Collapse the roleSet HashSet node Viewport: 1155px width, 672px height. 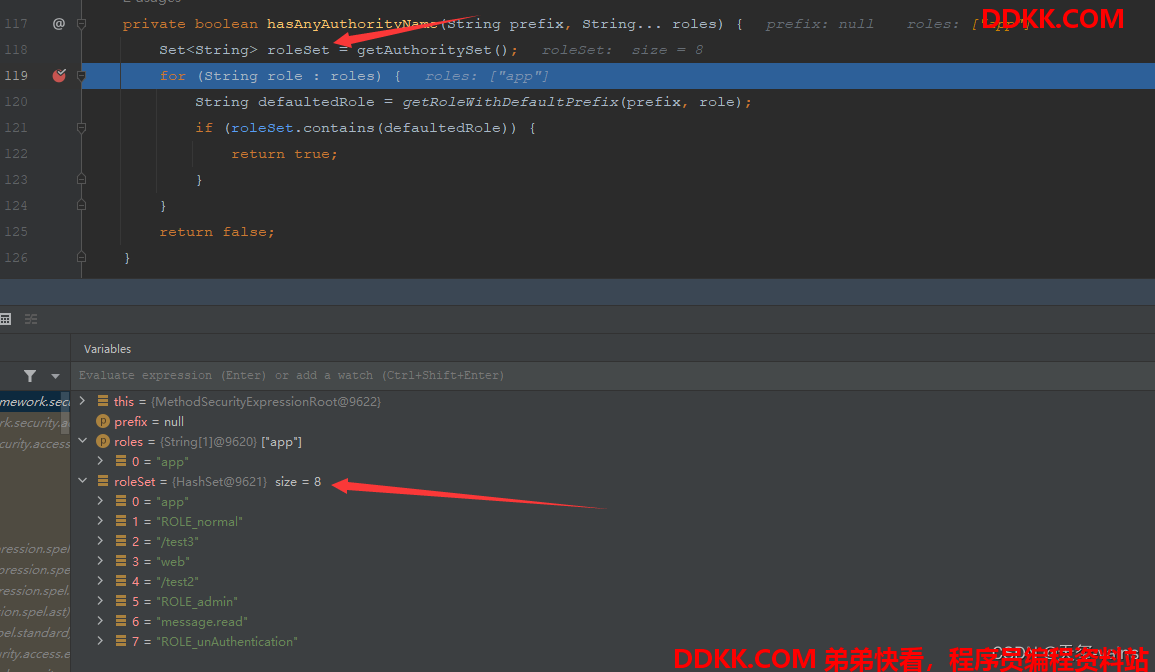[x=82, y=480]
